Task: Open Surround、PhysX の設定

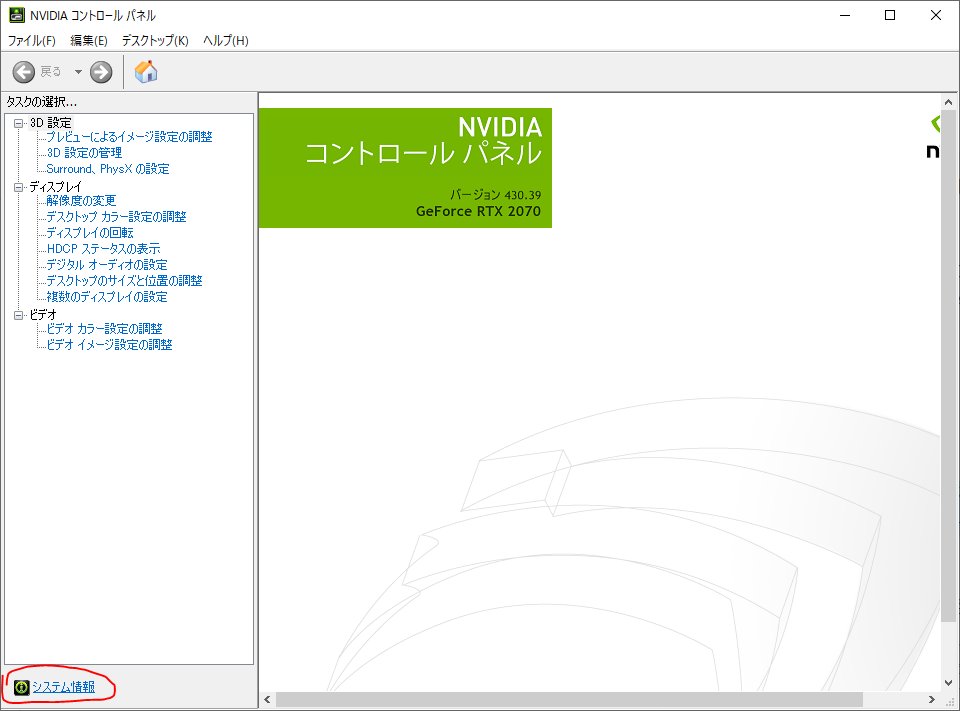Action: point(108,168)
